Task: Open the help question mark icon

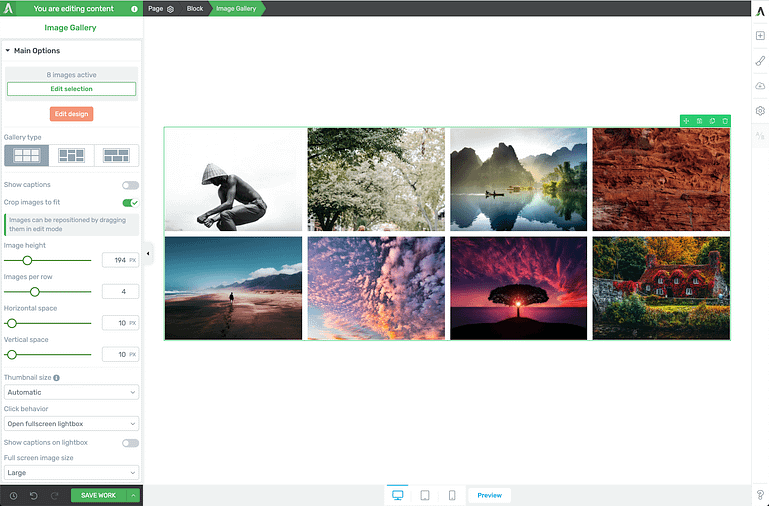Action: pos(760,495)
